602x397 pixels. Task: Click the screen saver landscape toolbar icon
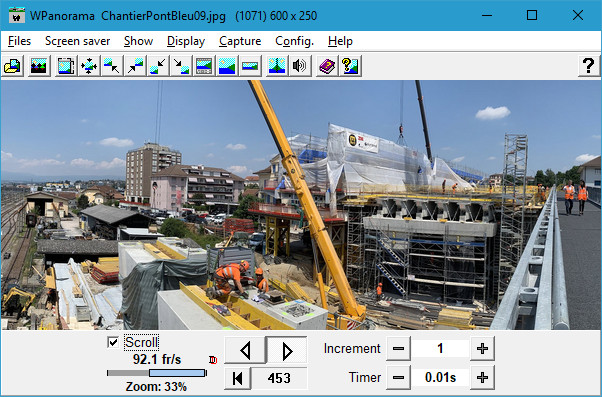[39, 66]
